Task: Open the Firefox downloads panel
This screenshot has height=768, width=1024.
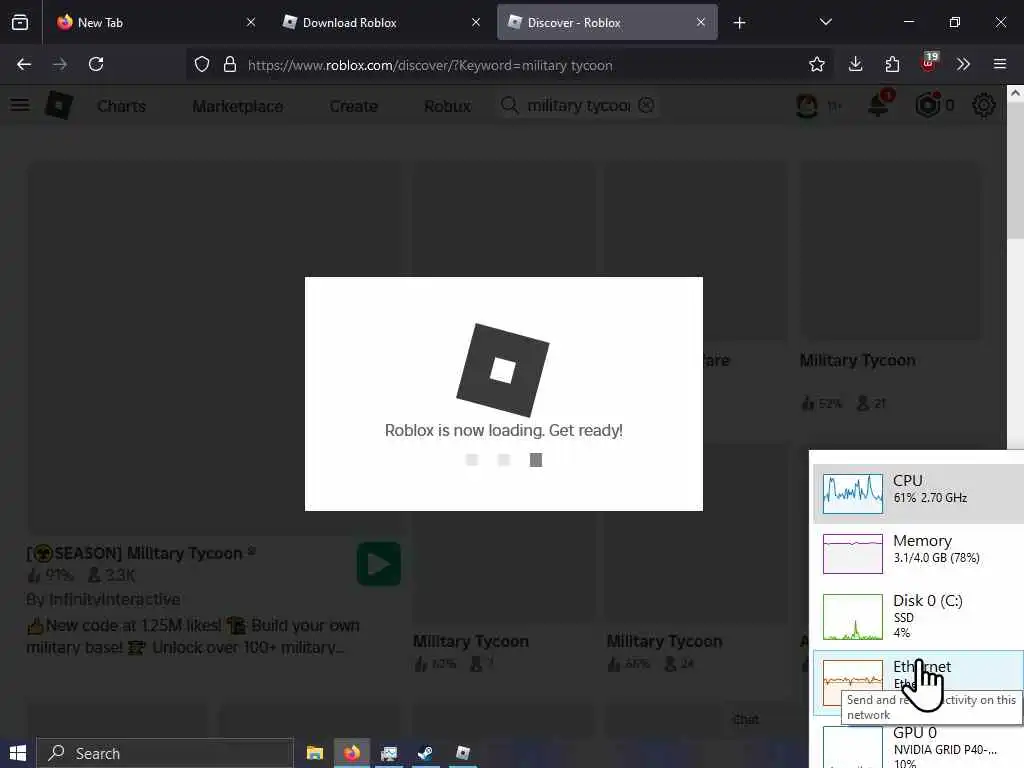Action: (x=856, y=64)
